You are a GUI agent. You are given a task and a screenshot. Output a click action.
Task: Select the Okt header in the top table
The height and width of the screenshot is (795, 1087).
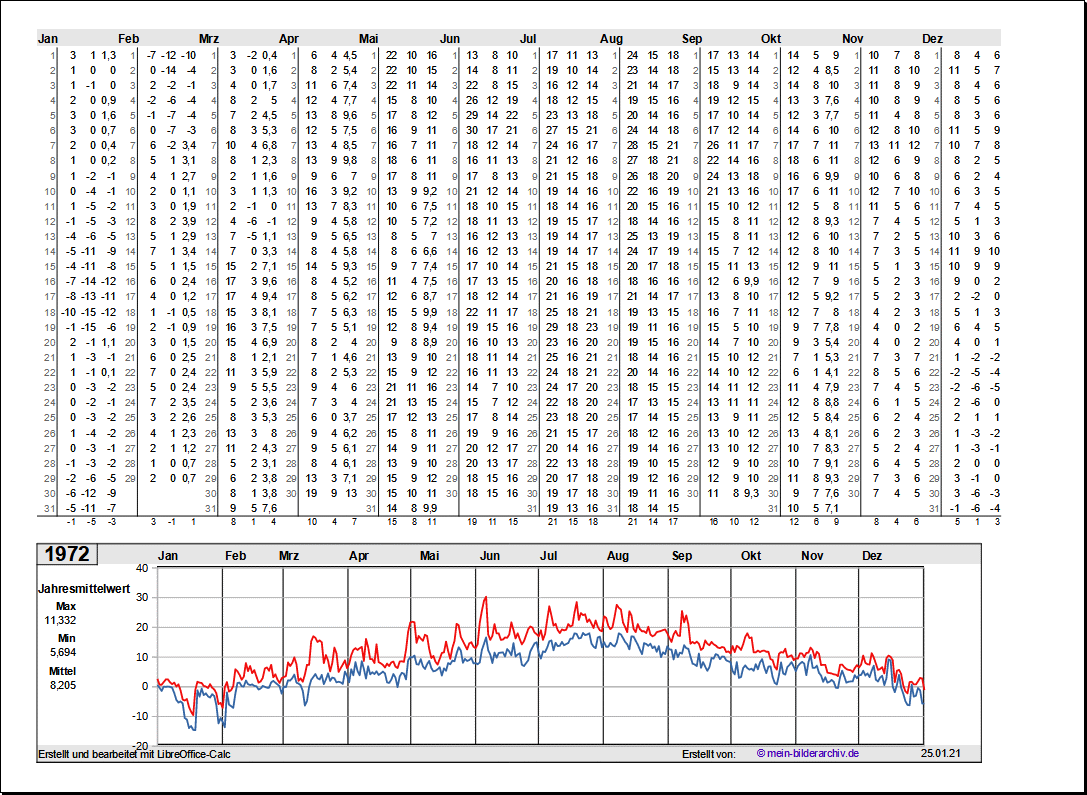pos(771,39)
